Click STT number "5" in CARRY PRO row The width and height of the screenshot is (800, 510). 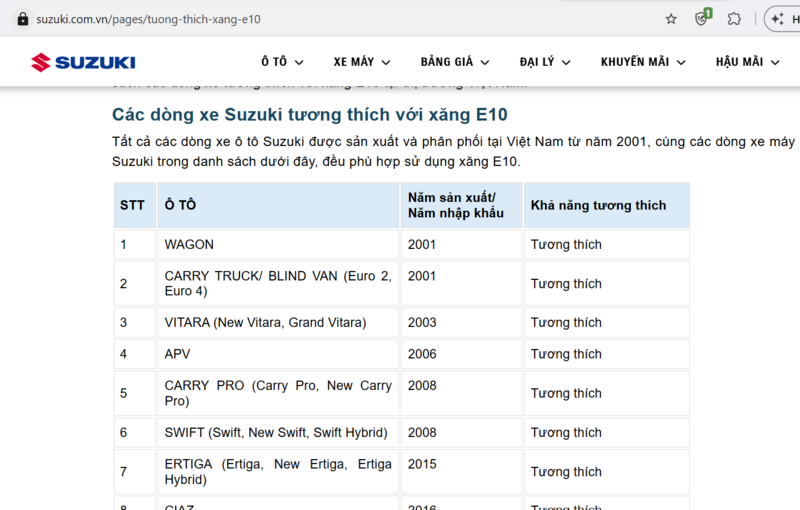(x=123, y=393)
